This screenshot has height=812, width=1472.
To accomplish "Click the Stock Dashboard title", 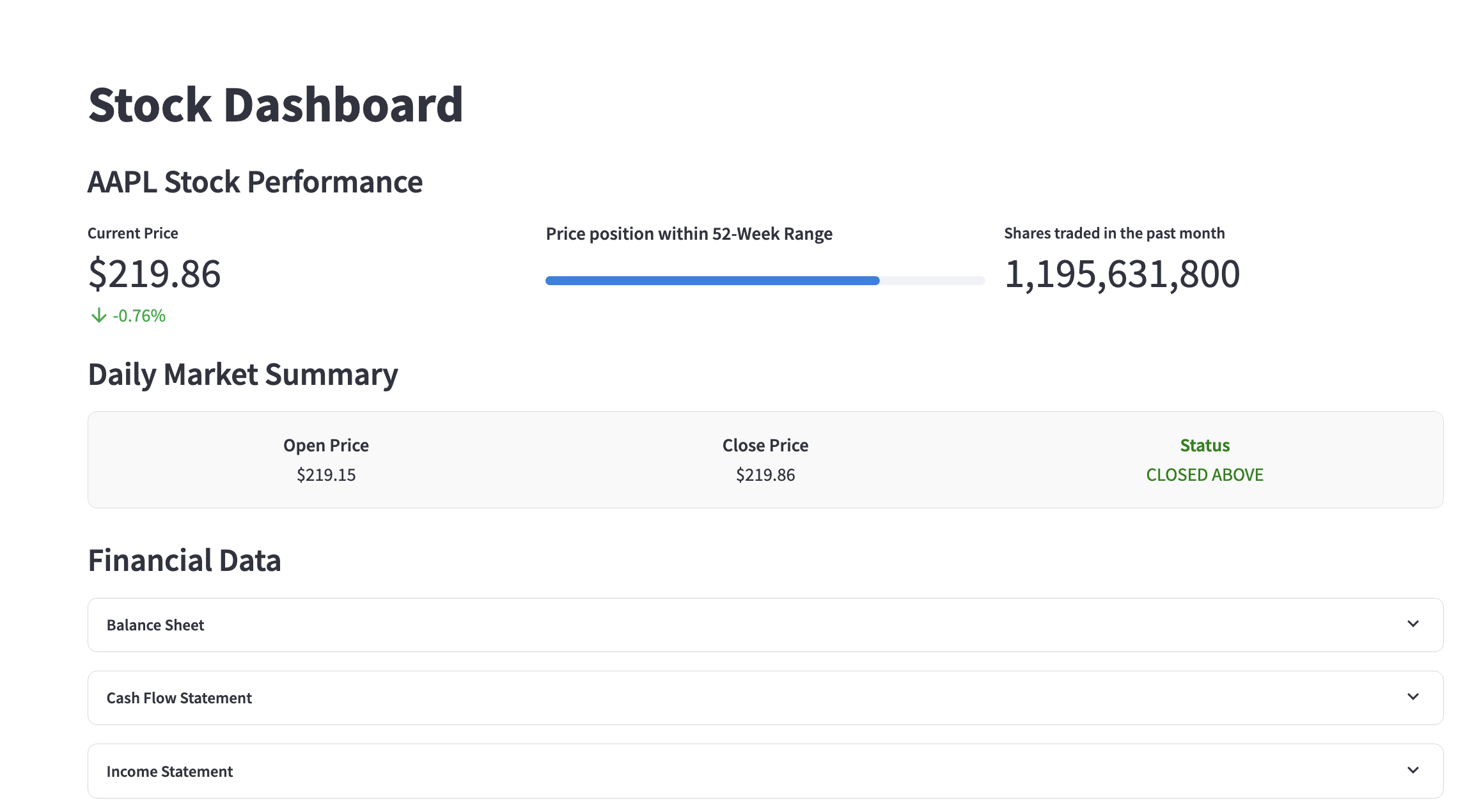I will click(276, 105).
